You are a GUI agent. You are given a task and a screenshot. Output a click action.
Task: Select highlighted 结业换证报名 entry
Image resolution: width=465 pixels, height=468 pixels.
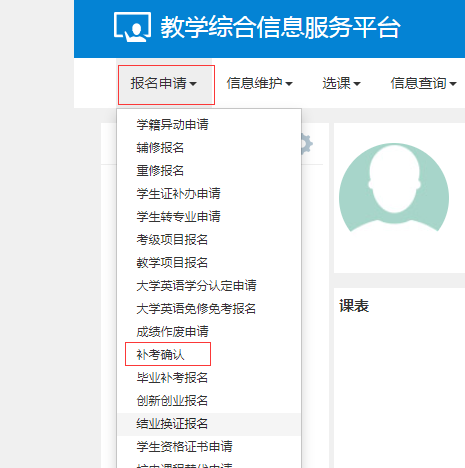click(209, 424)
